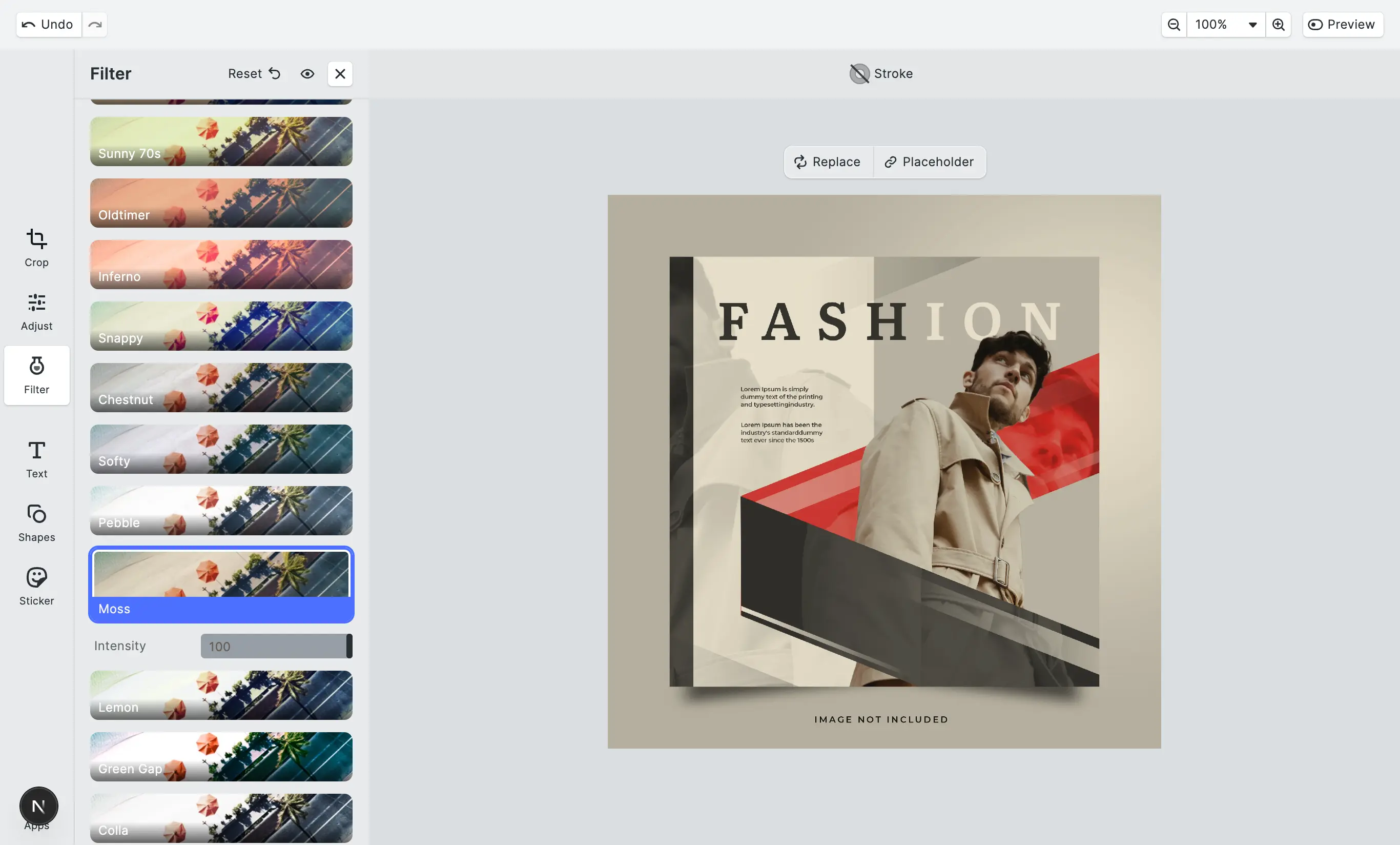The width and height of the screenshot is (1400, 845).
Task: Click the Undo button
Action: tap(48, 25)
